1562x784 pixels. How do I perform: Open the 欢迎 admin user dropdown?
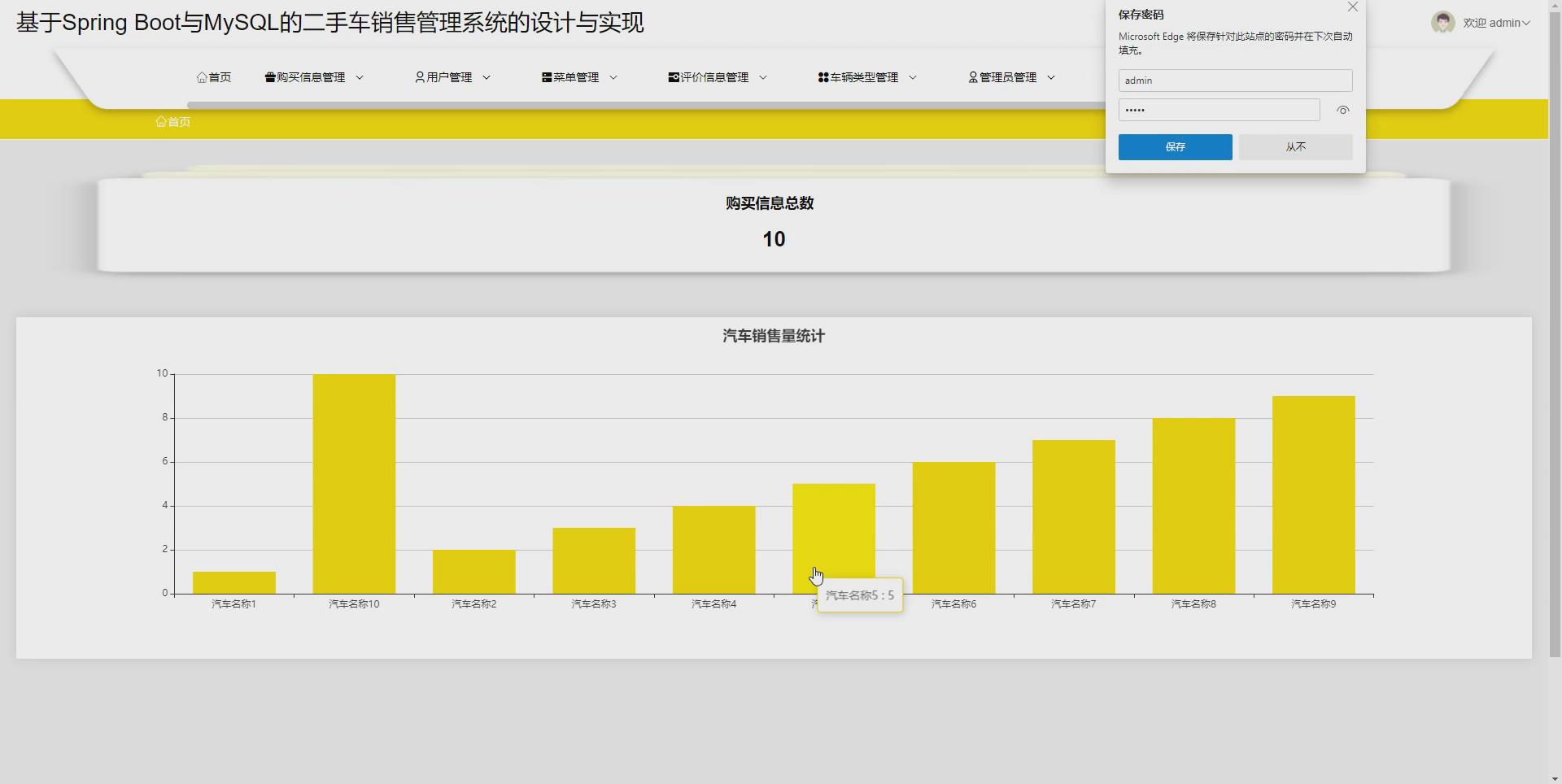tap(1497, 23)
